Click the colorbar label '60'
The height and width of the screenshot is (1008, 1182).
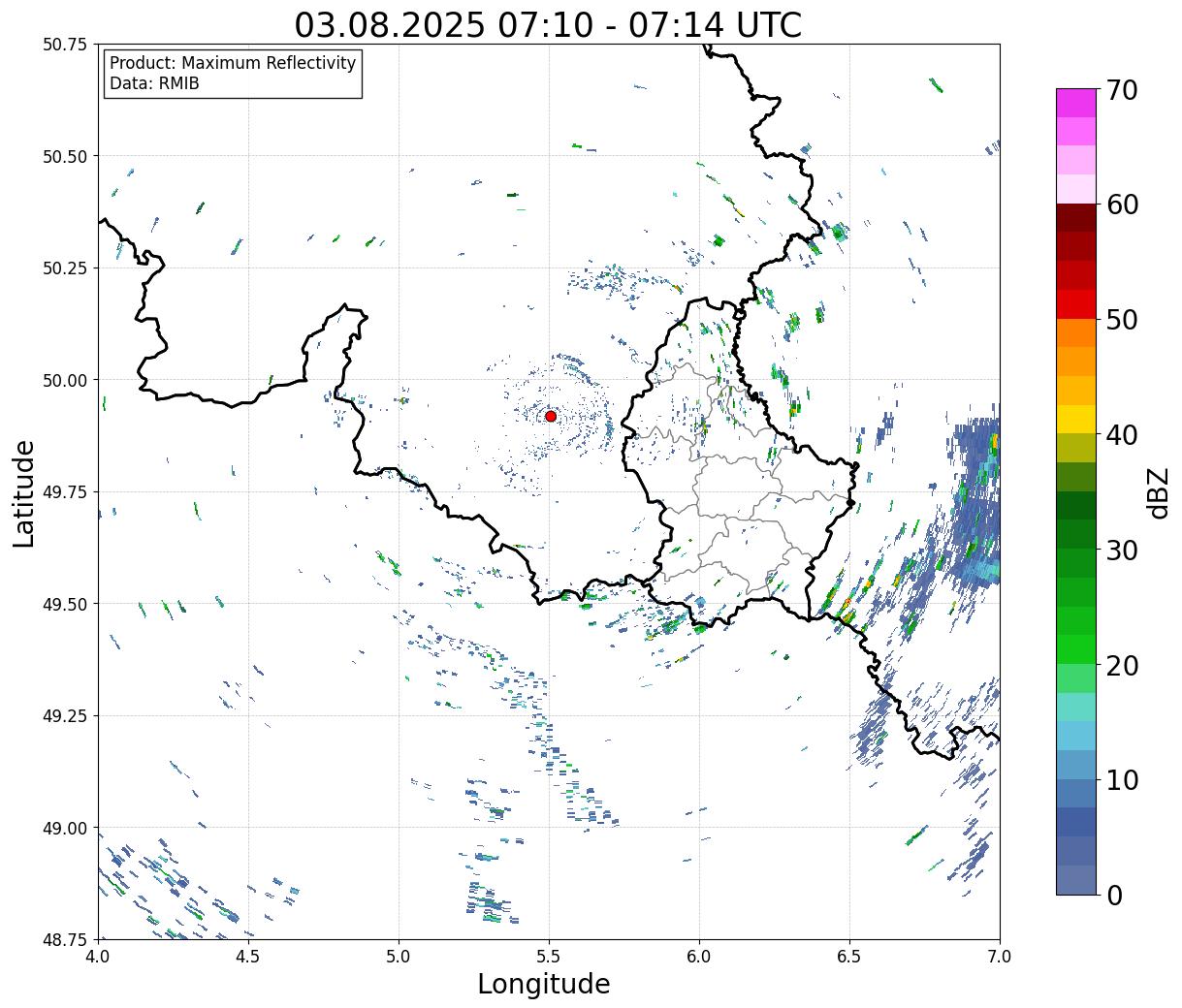point(1122,205)
